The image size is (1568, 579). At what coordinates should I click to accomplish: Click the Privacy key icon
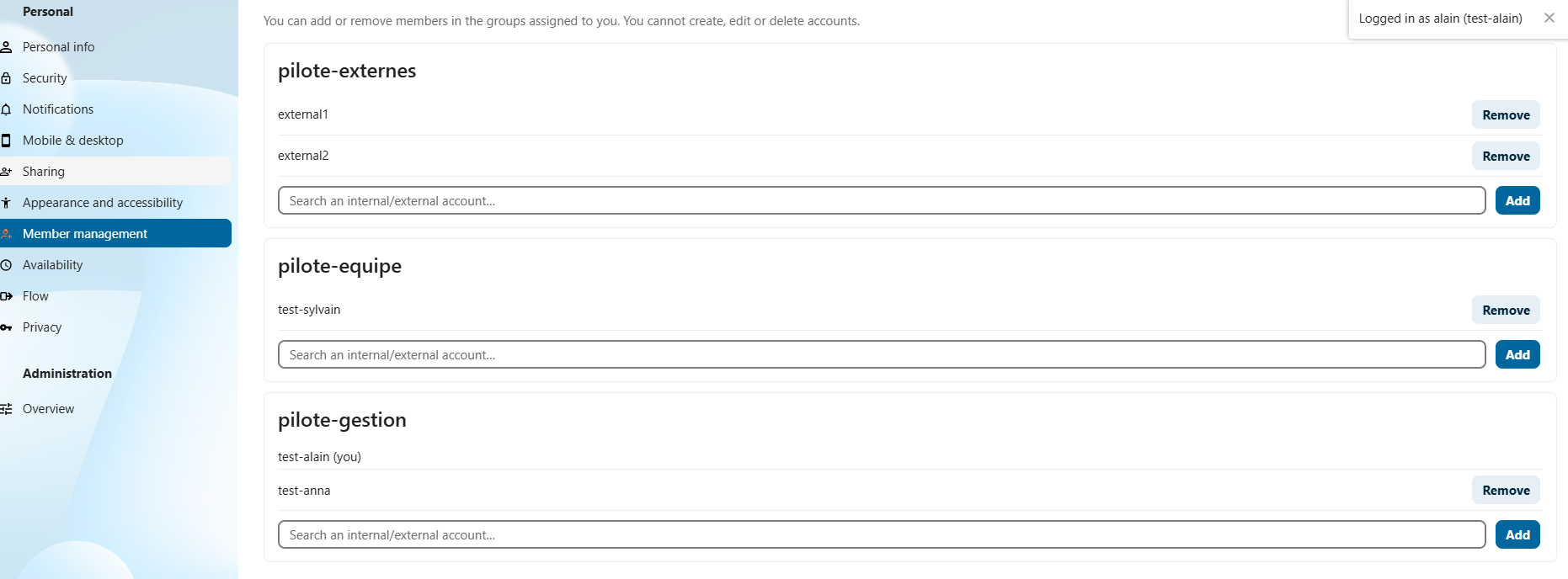pyautogui.click(x=6, y=327)
